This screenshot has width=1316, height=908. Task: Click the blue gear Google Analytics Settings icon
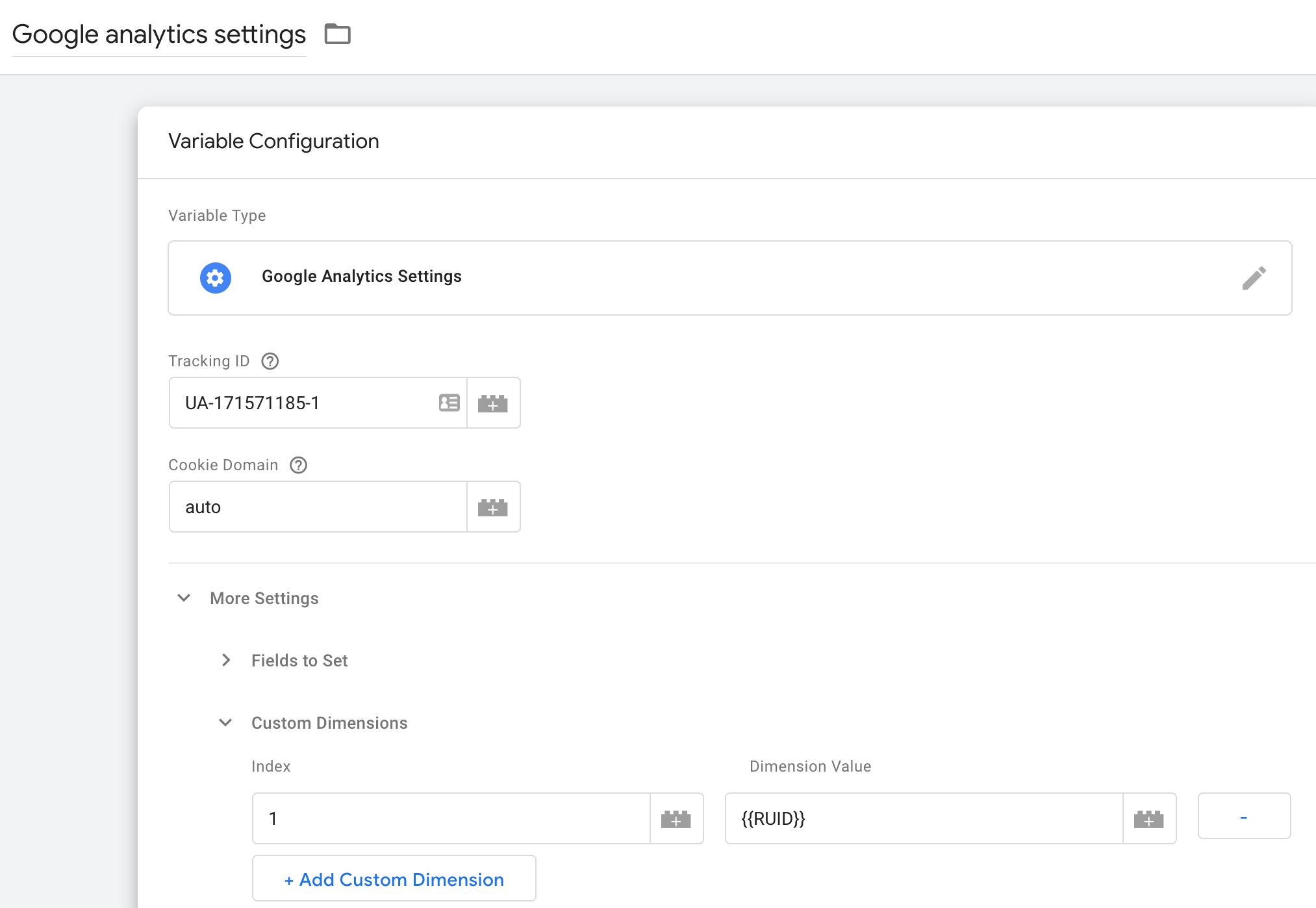tap(216, 278)
